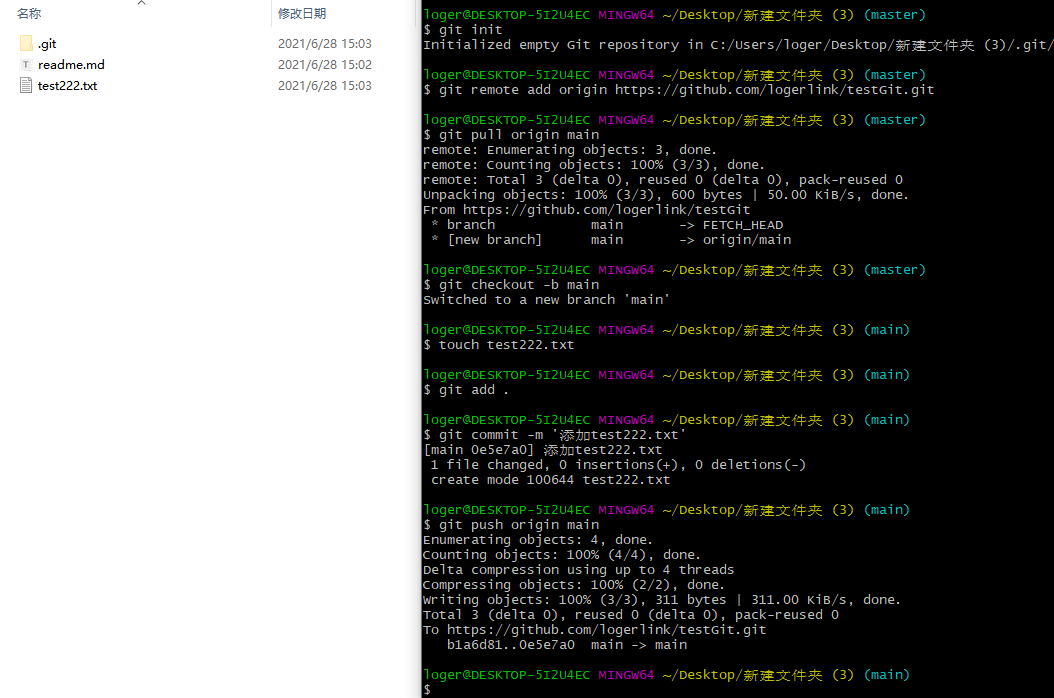Select the .git folder icon
The width and height of the screenshot is (1054, 698).
pos(26,44)
